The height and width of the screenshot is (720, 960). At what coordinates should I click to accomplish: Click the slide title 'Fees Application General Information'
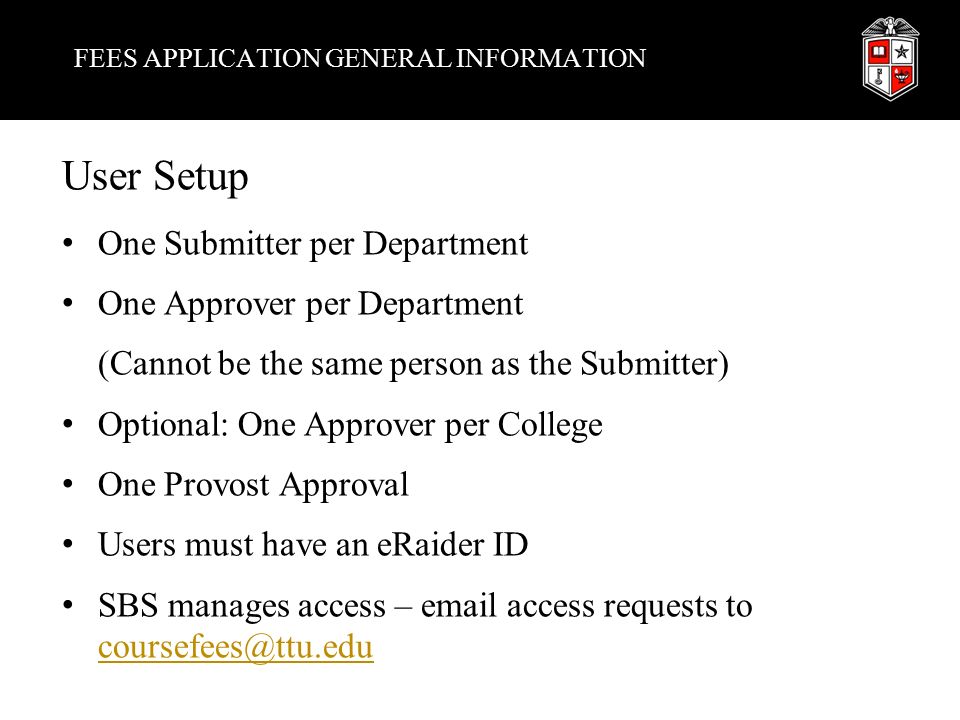360,59
